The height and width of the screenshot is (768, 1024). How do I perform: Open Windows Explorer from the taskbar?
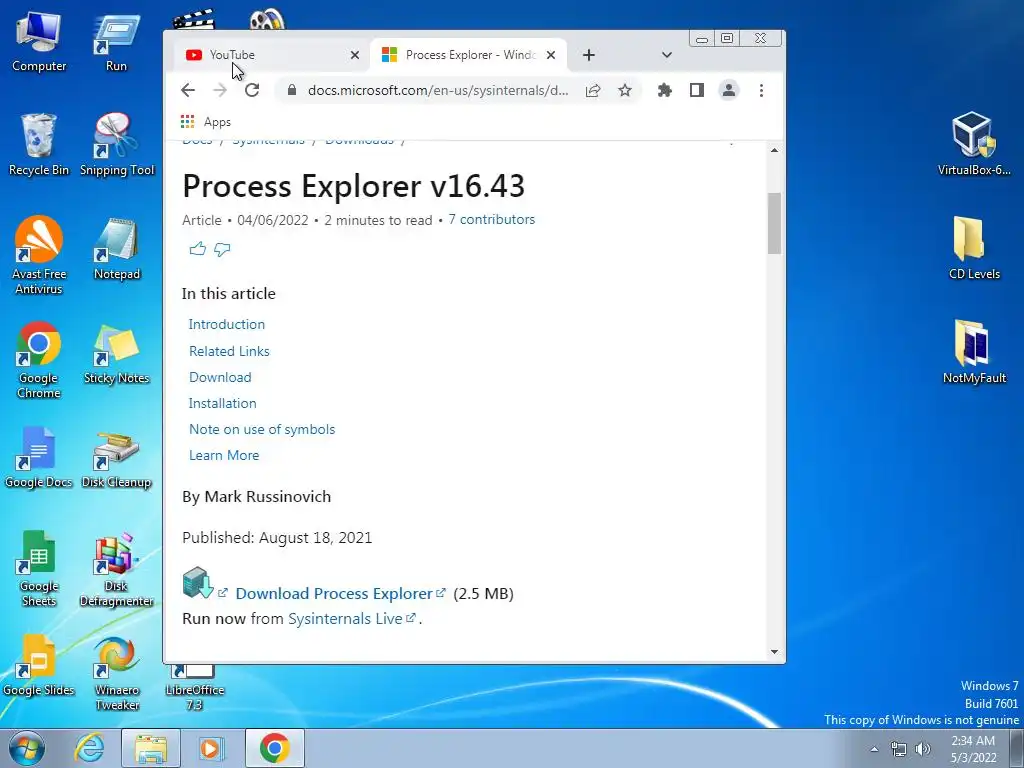150,748
